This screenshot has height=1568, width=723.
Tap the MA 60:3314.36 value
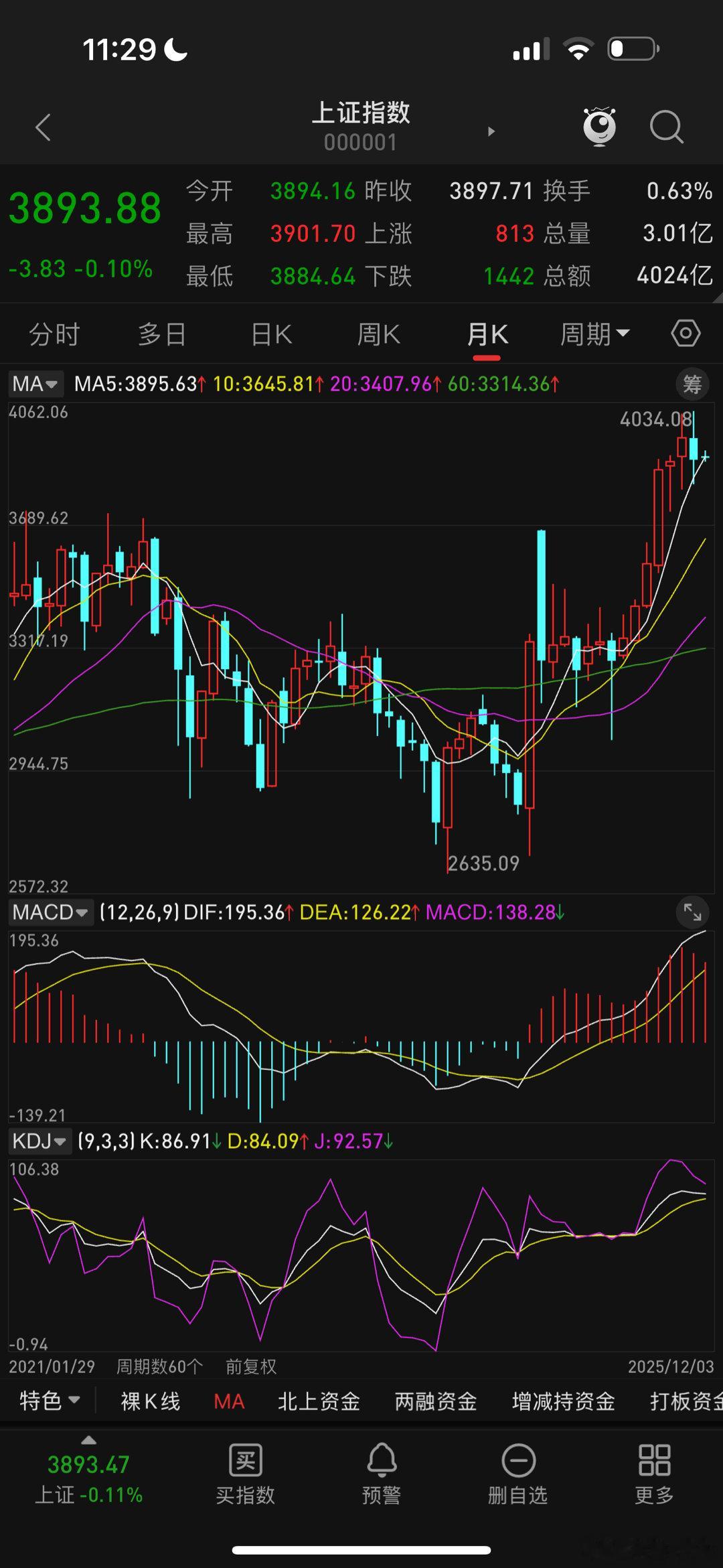pos(503,384)
